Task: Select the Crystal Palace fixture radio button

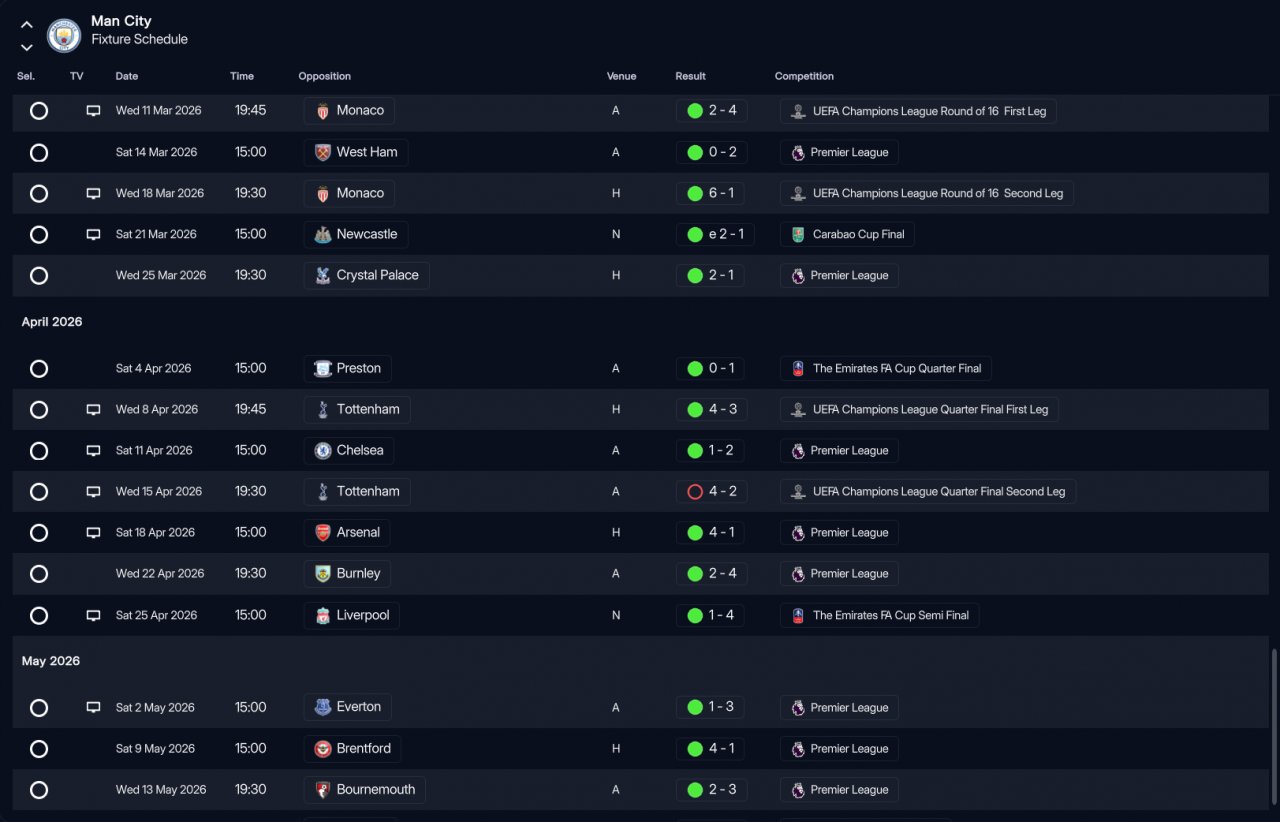Action: coord(39,276)
